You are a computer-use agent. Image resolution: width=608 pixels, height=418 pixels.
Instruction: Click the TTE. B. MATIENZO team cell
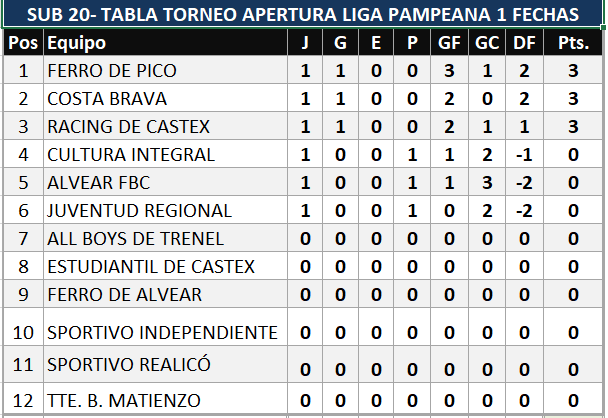tap(123, 401)
